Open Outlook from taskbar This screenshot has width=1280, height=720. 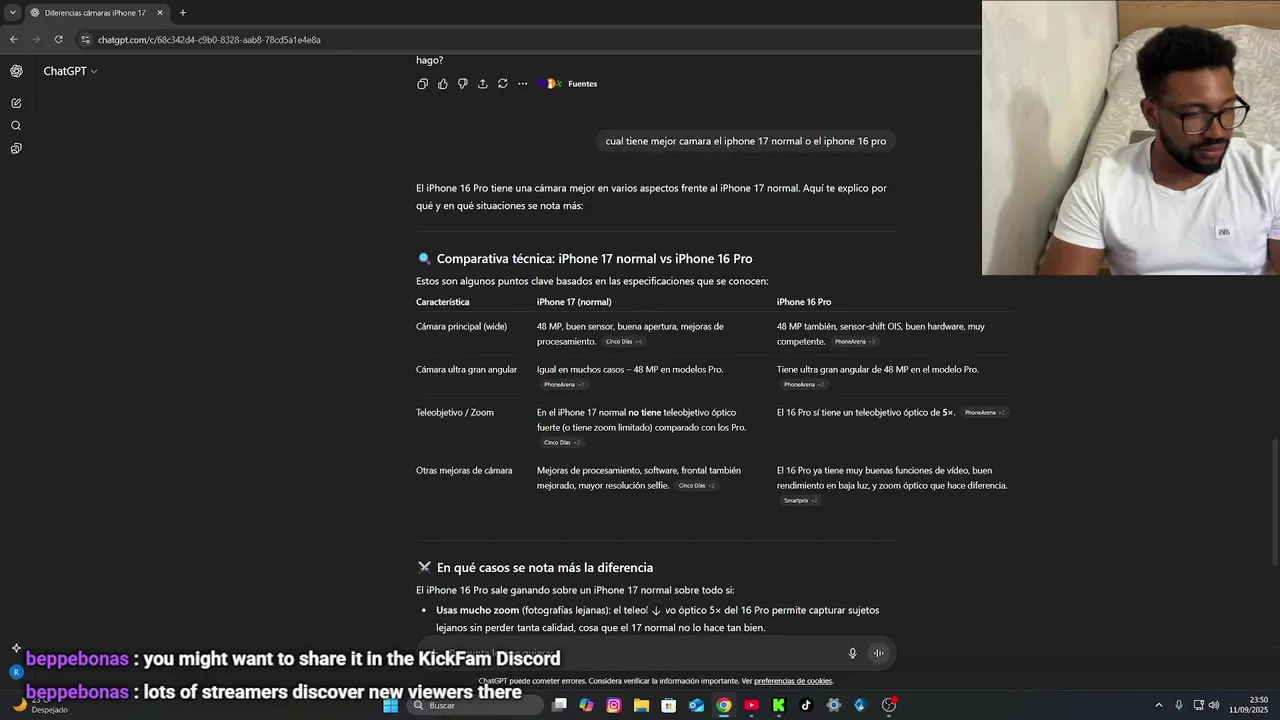click(x=696, y=705)
